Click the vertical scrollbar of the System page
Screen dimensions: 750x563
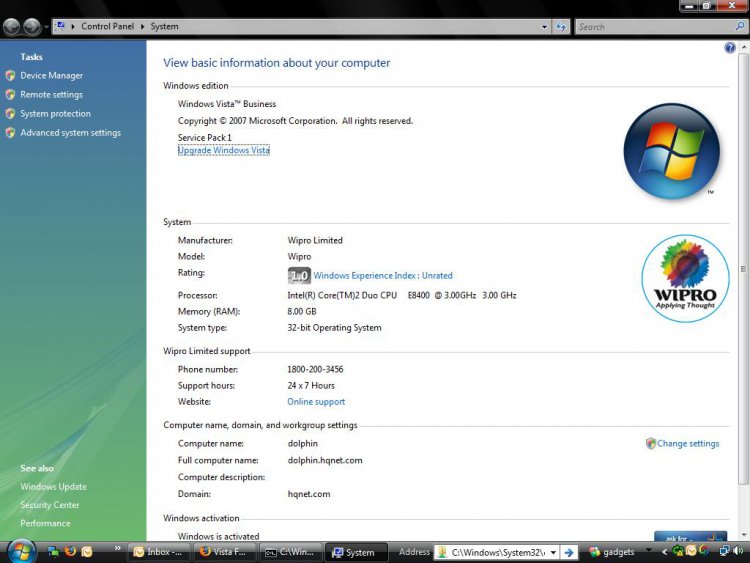743,268
